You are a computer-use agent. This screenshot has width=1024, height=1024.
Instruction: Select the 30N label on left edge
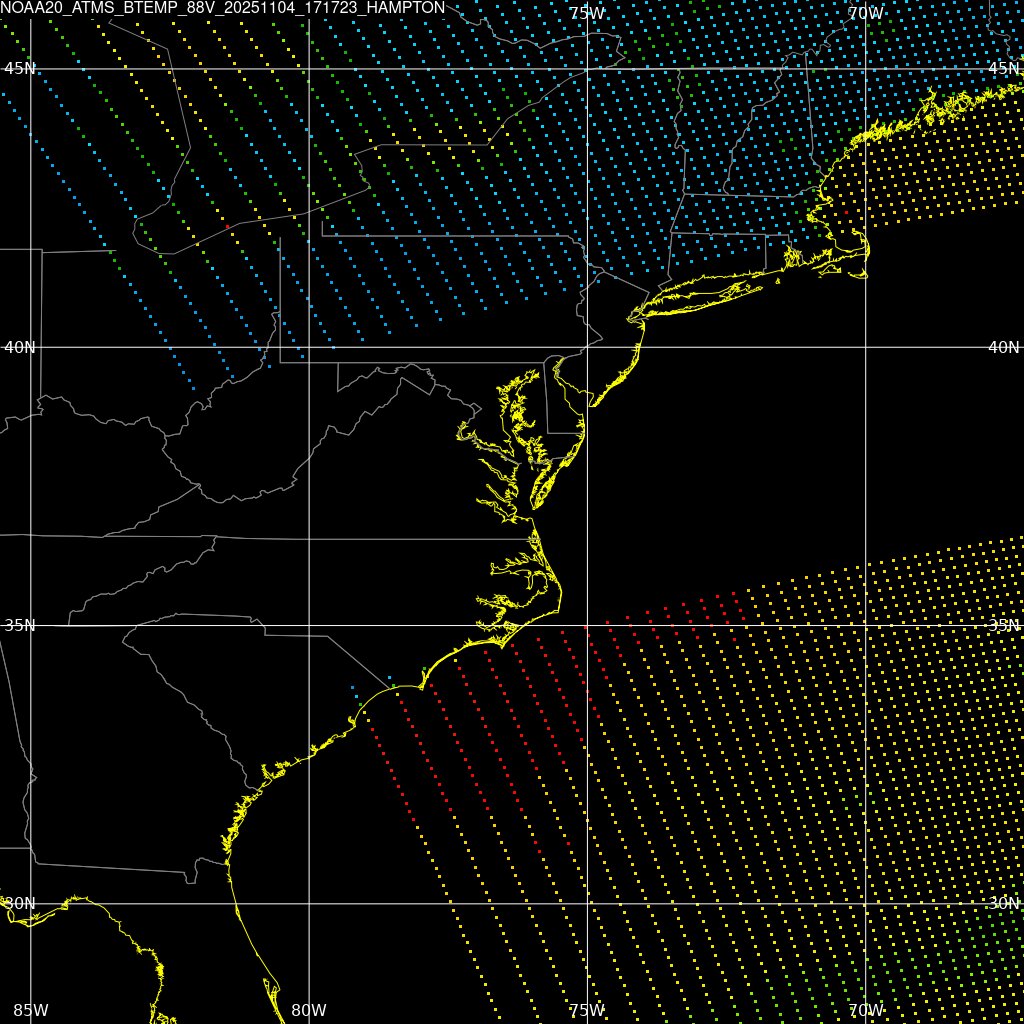coord(20,903)
